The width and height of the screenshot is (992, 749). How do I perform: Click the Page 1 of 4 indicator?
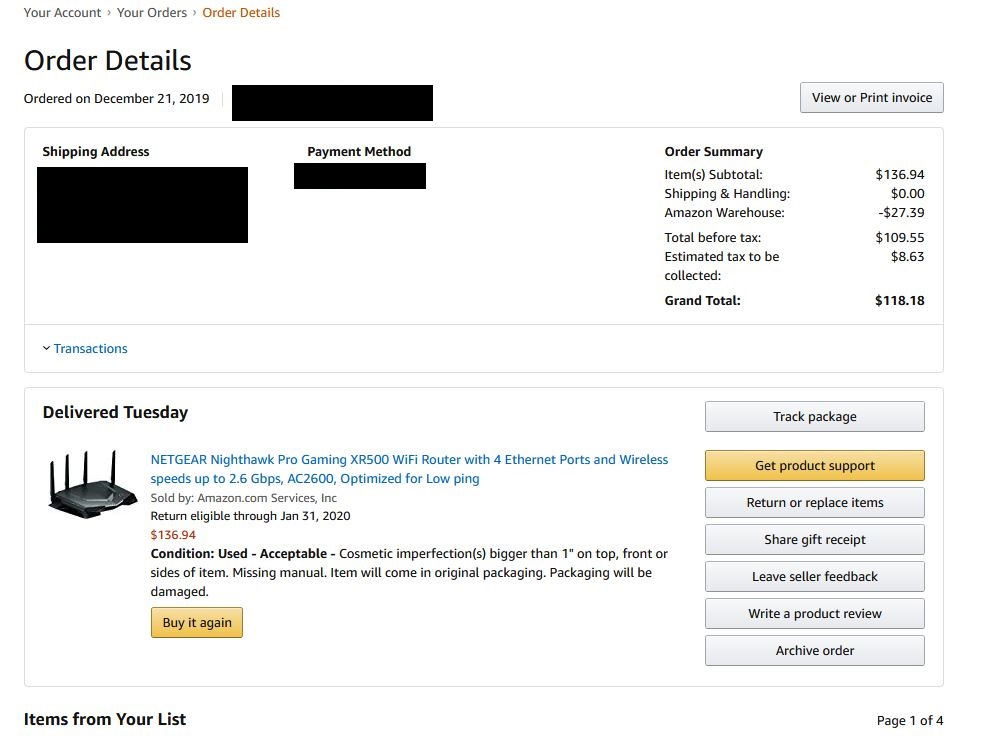pos(909,721)
